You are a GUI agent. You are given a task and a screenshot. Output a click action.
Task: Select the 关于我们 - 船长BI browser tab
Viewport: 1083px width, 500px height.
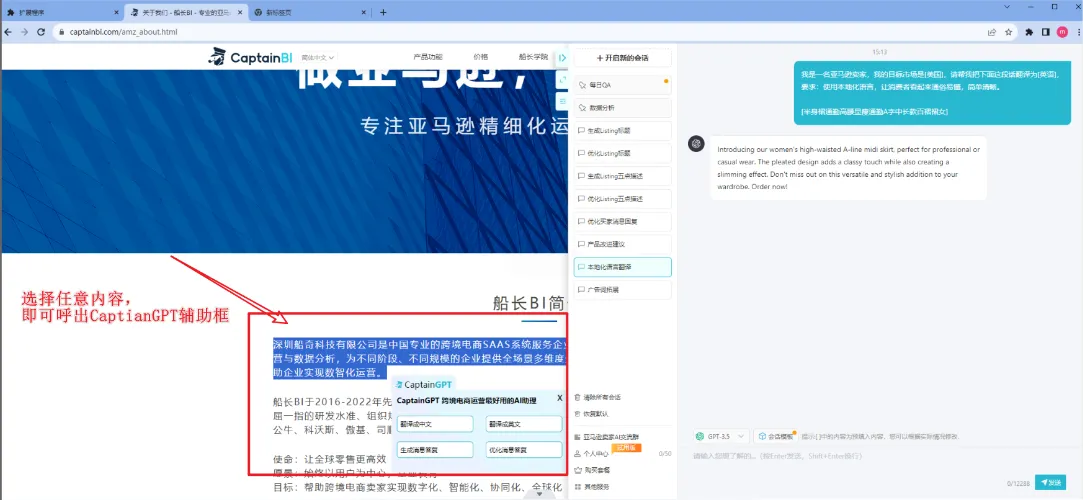pyautogui.click(x=185, y=12)
